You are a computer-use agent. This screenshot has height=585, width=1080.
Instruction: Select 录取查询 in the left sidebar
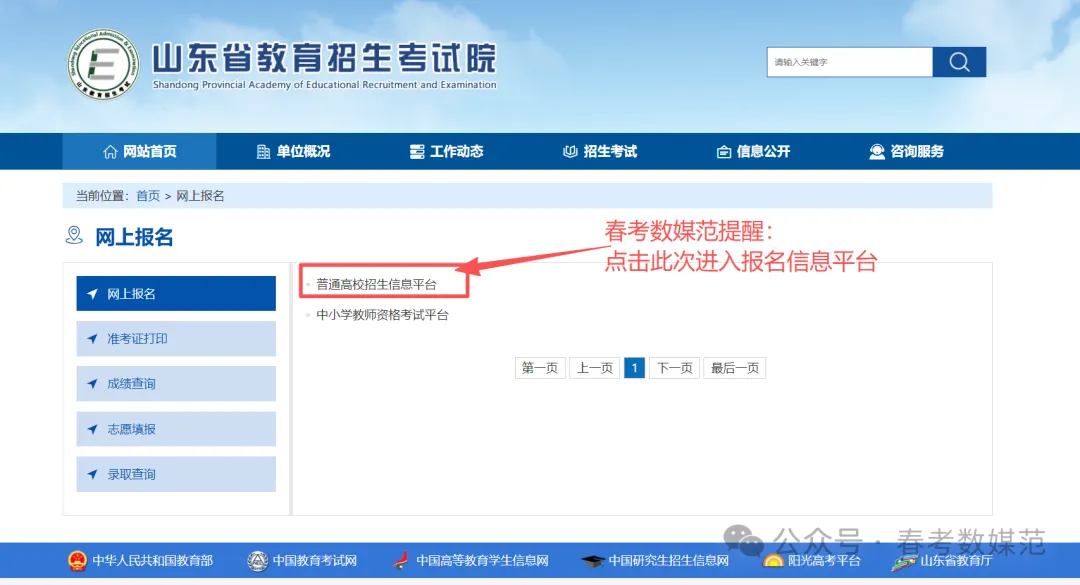176,474
